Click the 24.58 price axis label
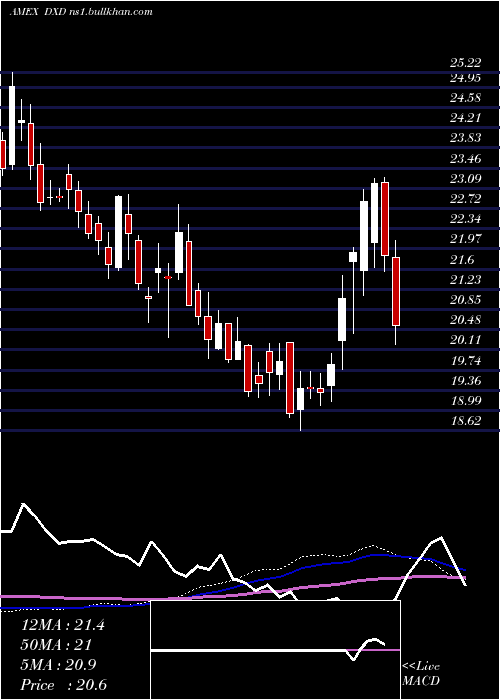 pos(465,98)
